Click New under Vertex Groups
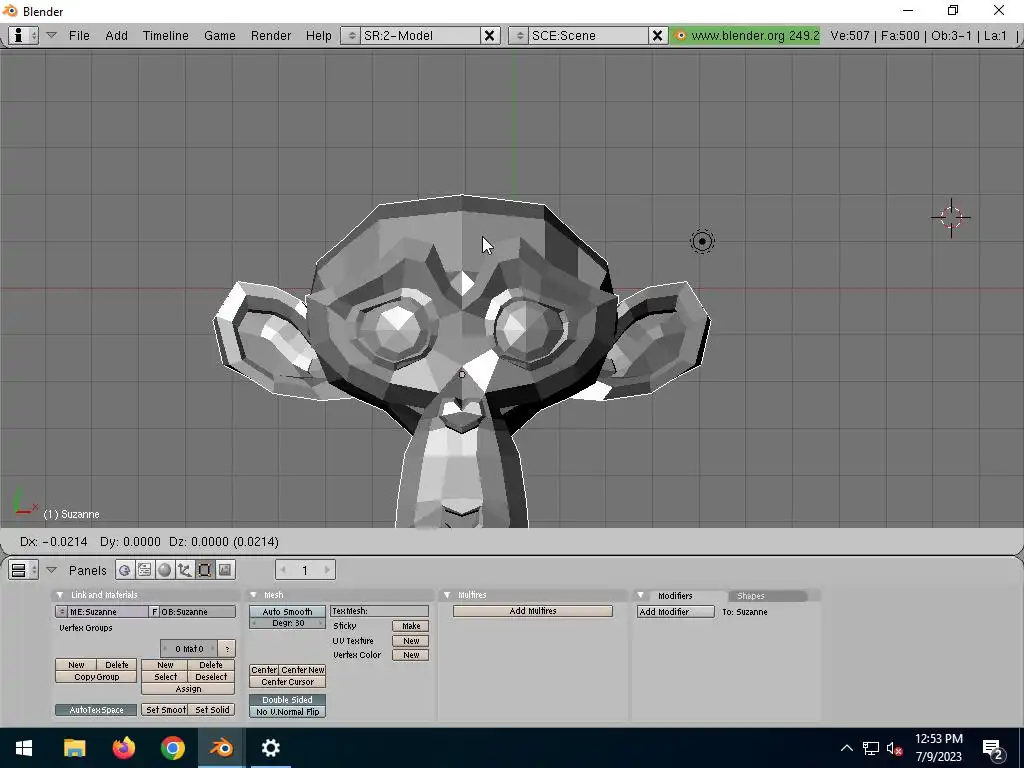Image resolution: width=1024 pixels, height=768 pixels. (x=76, y=665)
